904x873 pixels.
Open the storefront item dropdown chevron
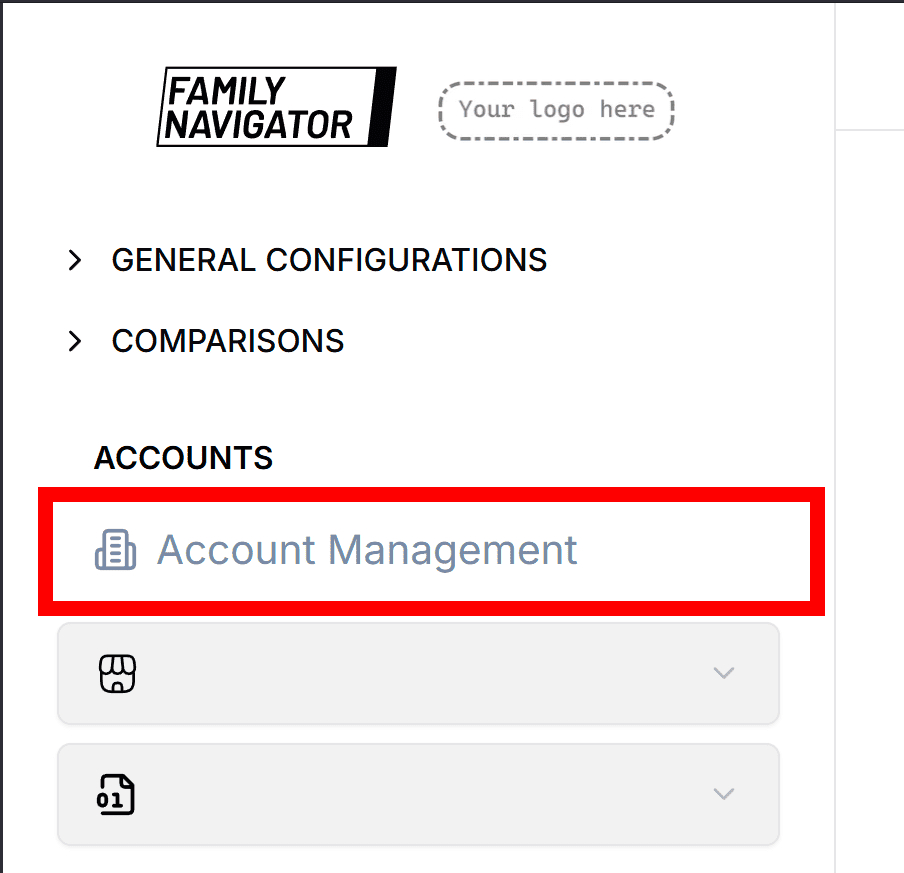(x=724, y=673)
